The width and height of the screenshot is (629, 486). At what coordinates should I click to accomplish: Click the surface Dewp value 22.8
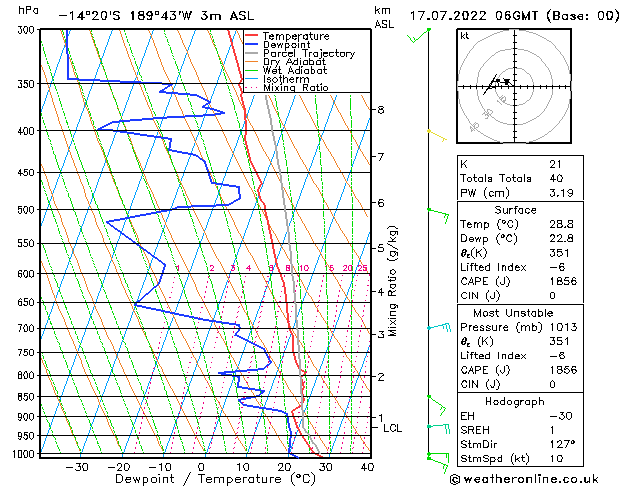point(561,239)
